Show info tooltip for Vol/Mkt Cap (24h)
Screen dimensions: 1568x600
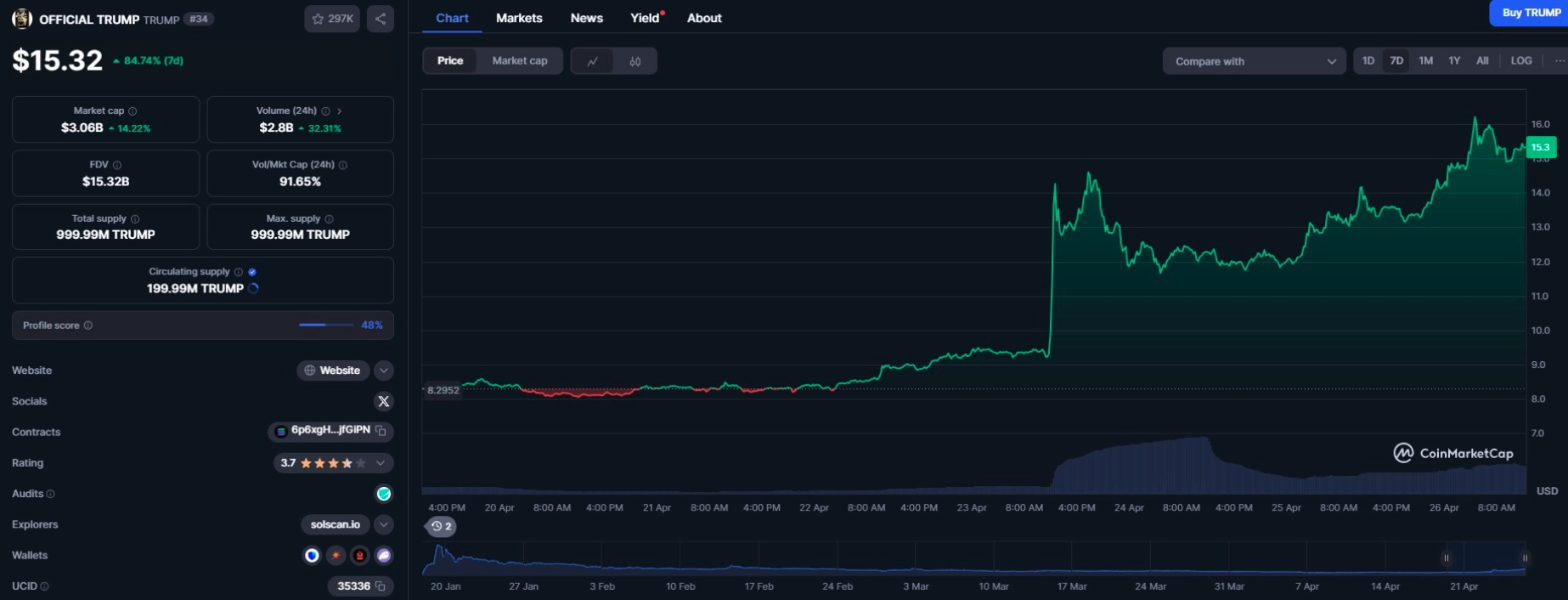point(343,165)
